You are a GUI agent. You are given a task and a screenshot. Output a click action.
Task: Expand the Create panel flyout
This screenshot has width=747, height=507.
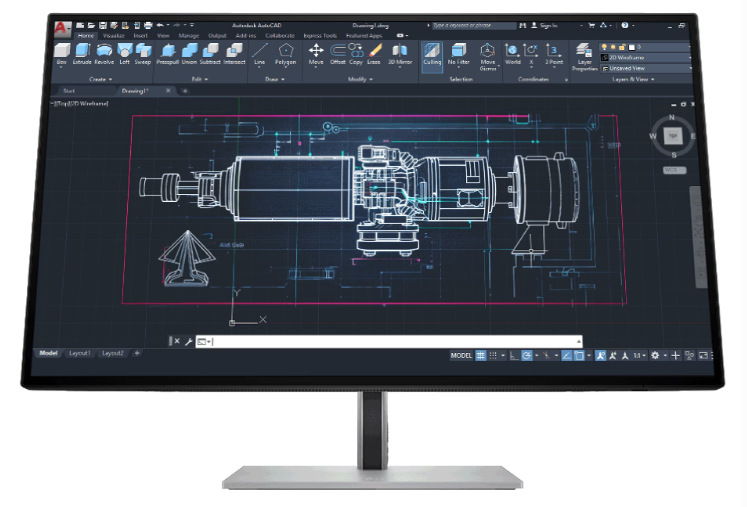pos(100,78)
